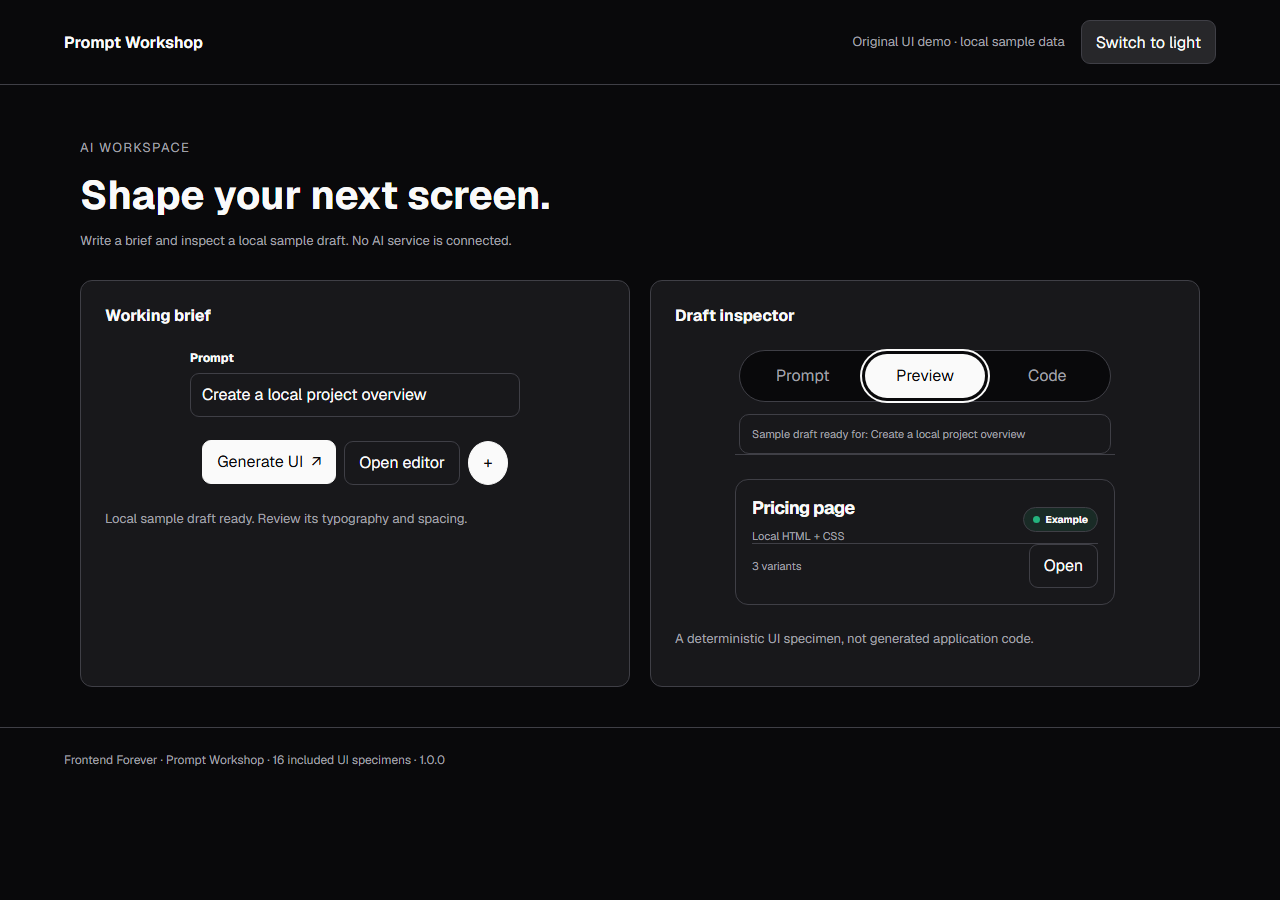
Task: Click the round plus icon button
Action: tap(488, 463)
